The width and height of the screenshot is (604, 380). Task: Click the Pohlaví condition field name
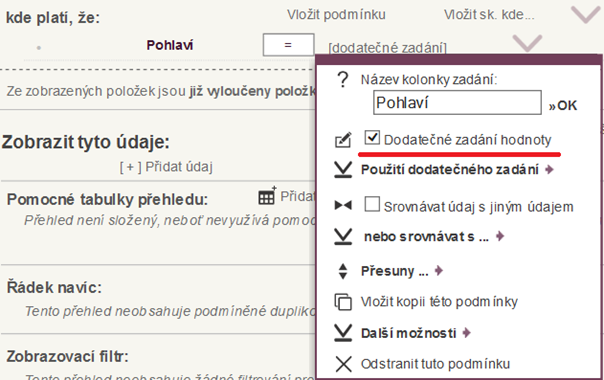[169, 45]
